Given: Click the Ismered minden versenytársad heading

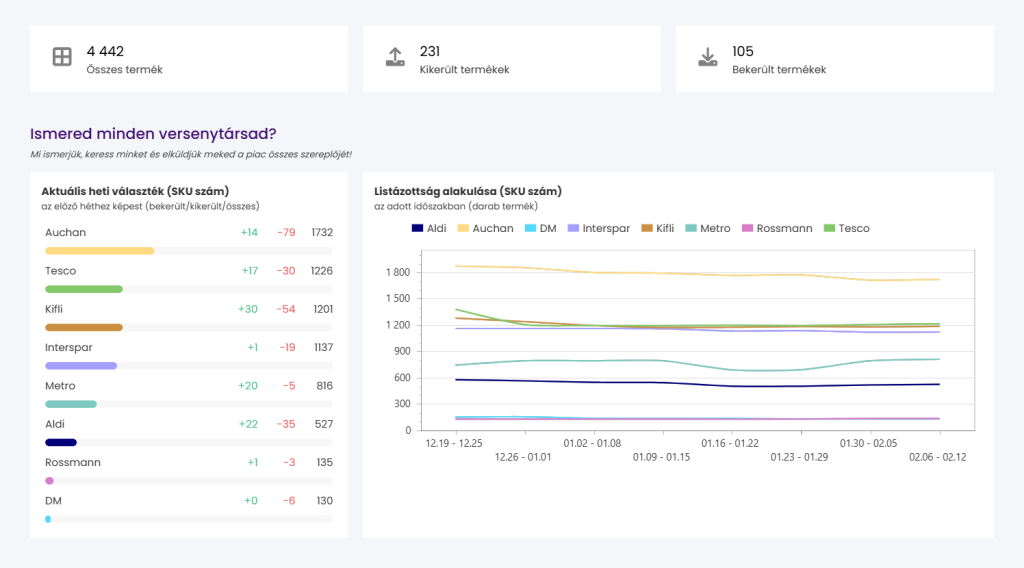Looking at the screenshot, I should point(153,133).
